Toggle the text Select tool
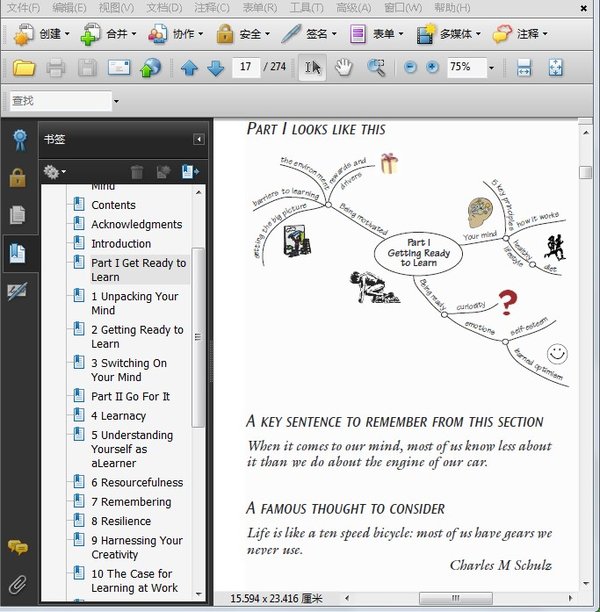600x612 pixels. pos(312,68)
